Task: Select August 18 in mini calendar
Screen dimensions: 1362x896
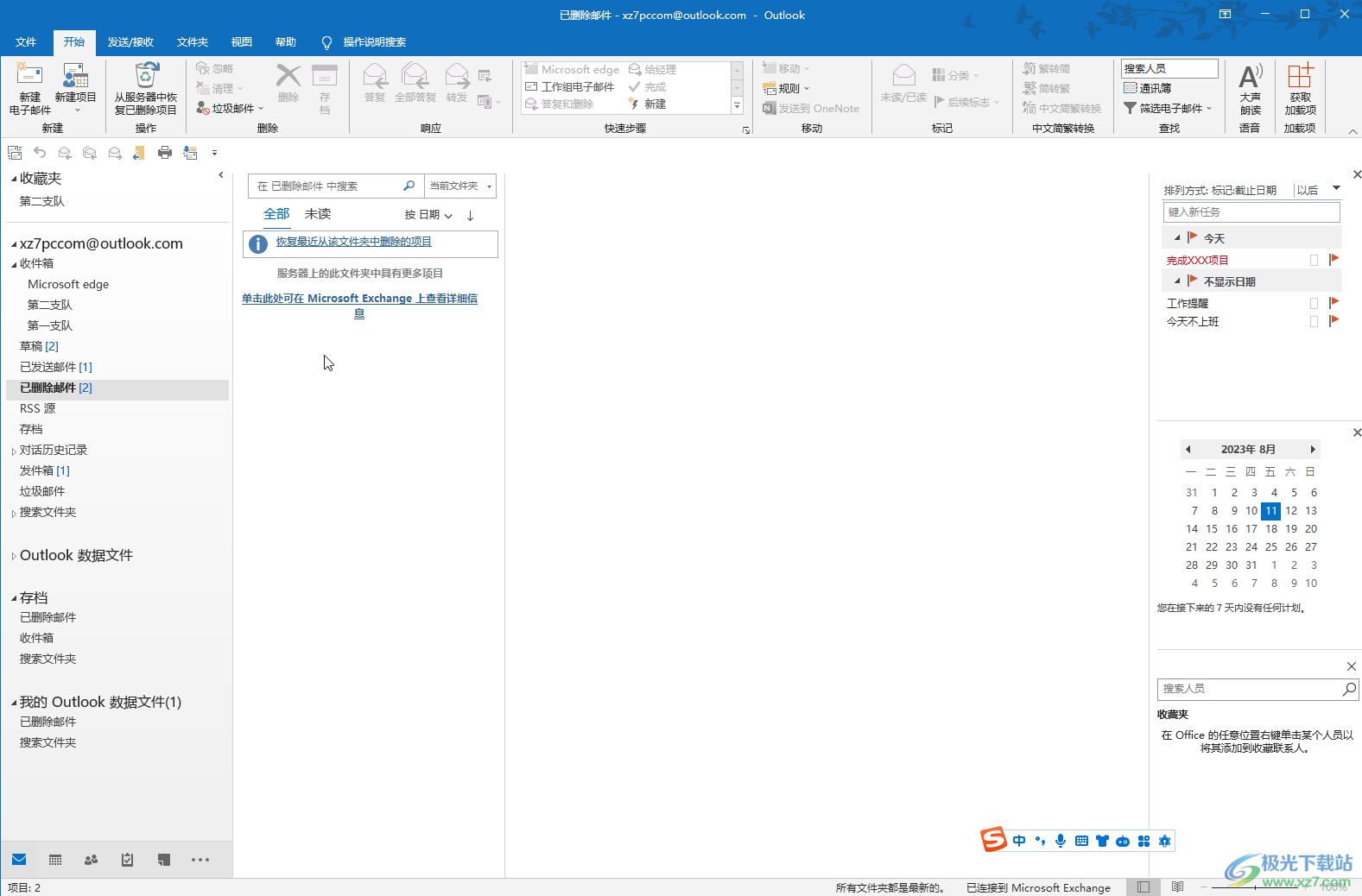Action: [x=1271, y=529]
